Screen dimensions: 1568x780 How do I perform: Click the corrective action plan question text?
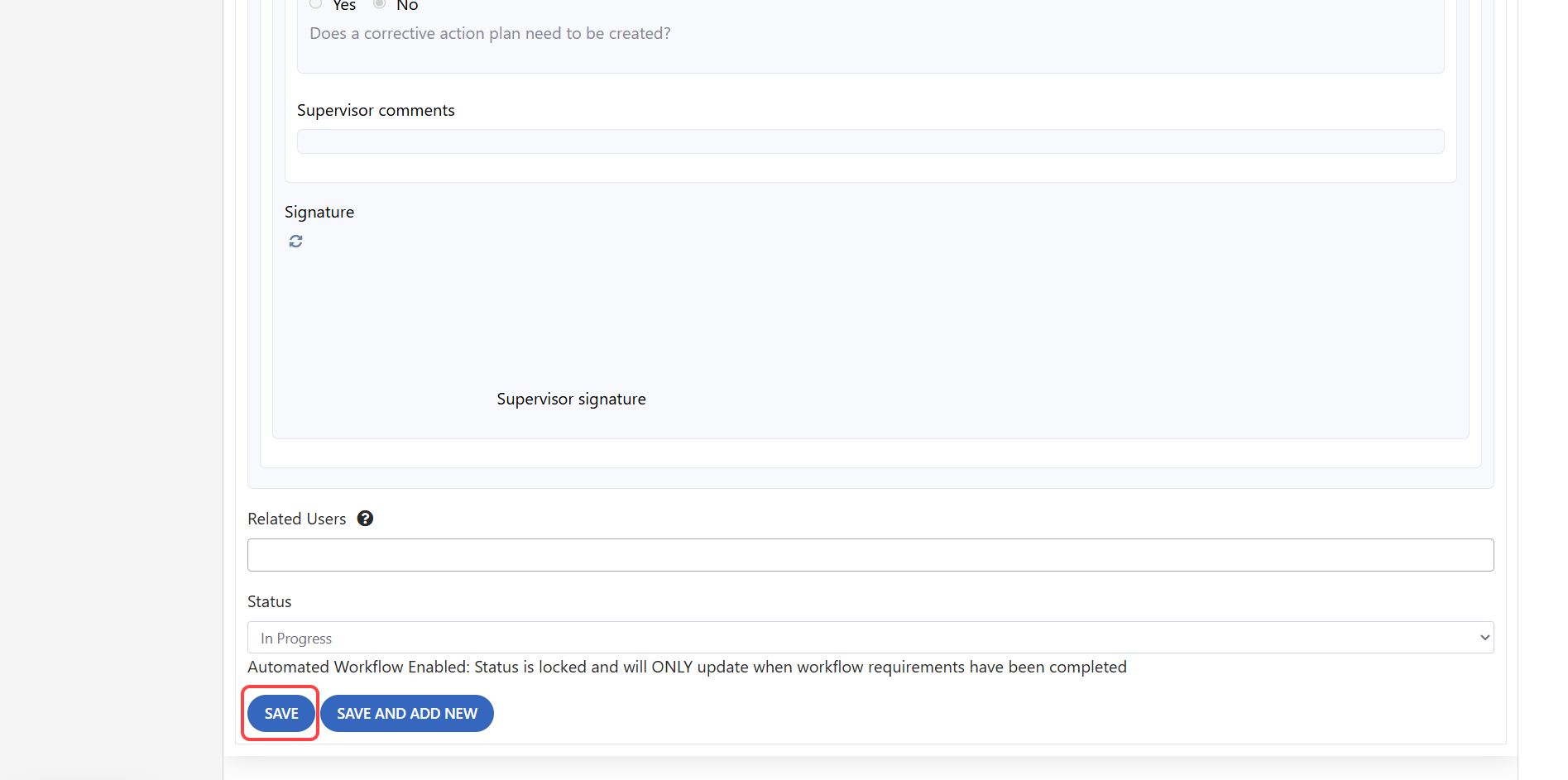pyautogui.click(x=490, y=34)
